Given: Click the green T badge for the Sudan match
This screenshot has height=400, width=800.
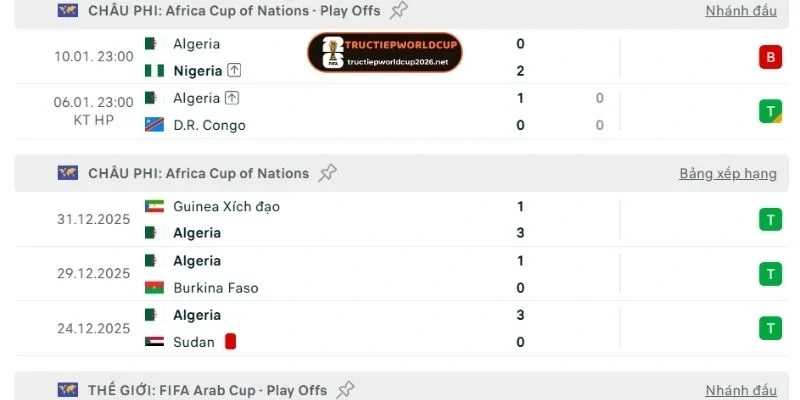Looking at the screenshot, I should 770,328.
